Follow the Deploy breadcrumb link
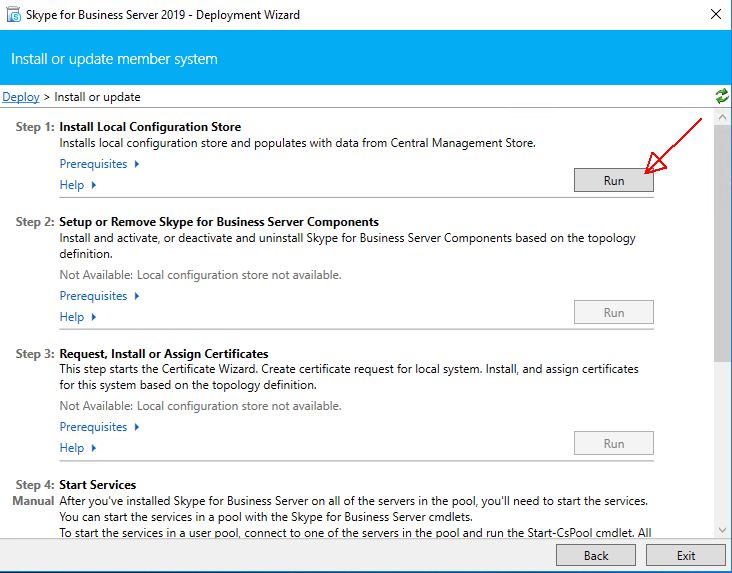The width and height of the screenshot is (732, 573). coord(21,97)
